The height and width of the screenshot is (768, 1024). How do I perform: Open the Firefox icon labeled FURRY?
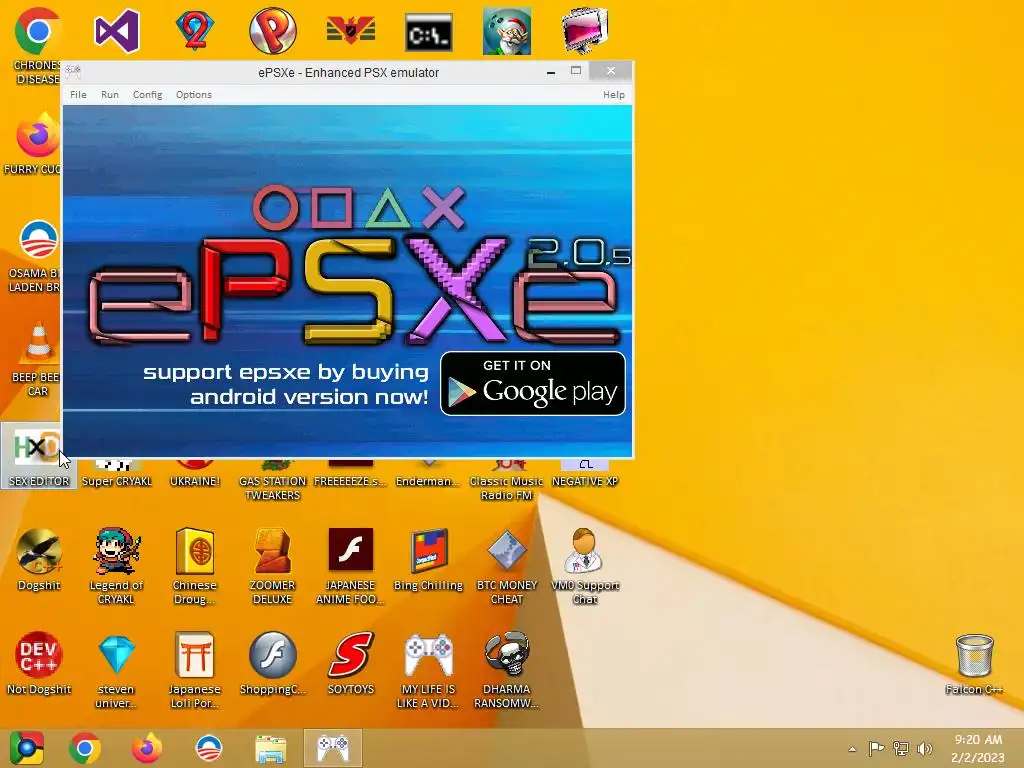36,135
